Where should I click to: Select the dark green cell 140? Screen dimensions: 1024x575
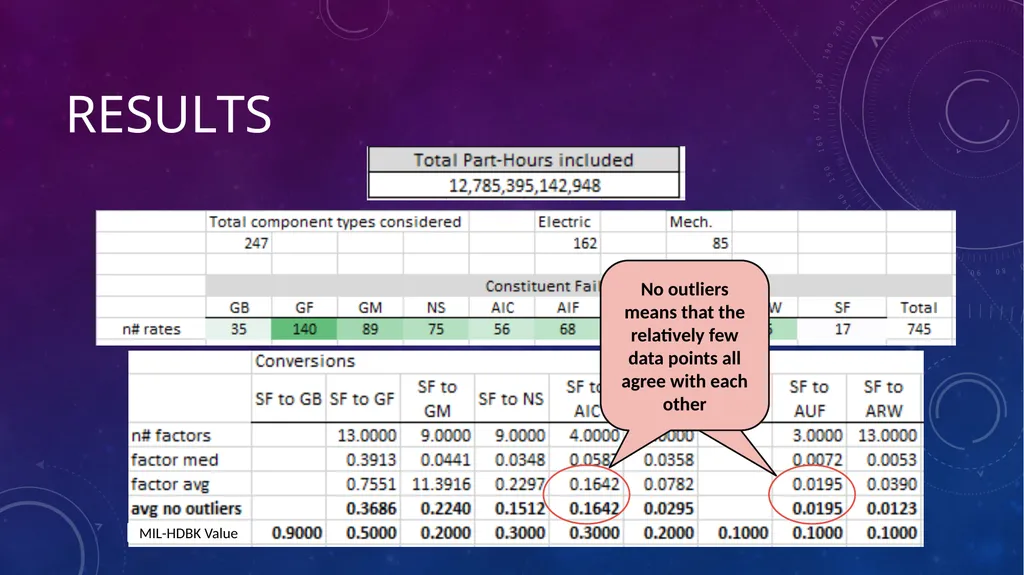coord(304,329)
